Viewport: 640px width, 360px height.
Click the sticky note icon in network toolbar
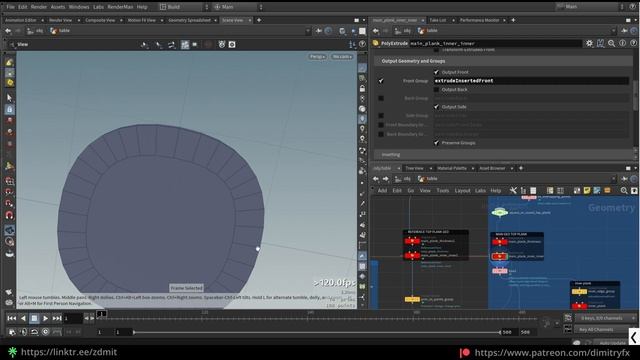point(587,191)
